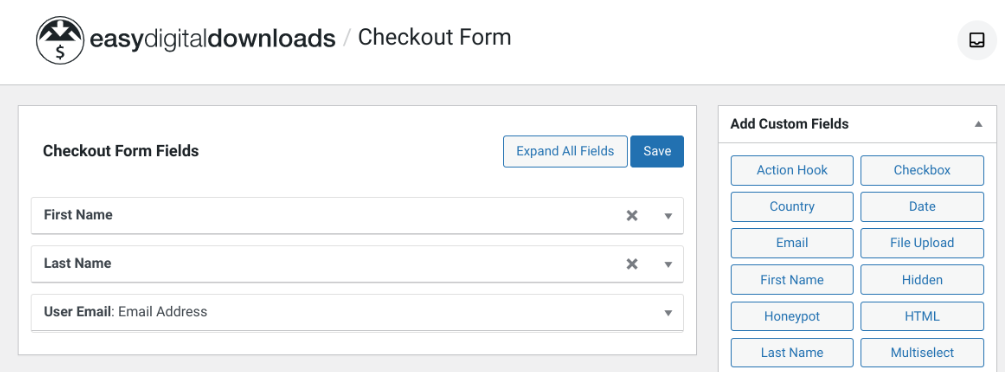
Task: Add a Date custom field
Action: point(922,207)
